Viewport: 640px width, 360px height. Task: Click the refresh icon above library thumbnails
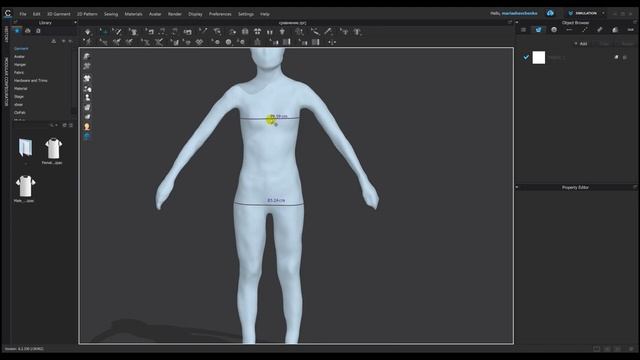click(64, 125)
